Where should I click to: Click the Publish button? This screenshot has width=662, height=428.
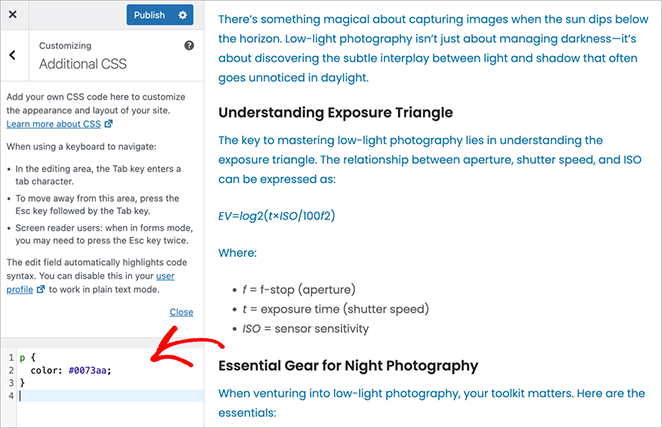(149, 15)
